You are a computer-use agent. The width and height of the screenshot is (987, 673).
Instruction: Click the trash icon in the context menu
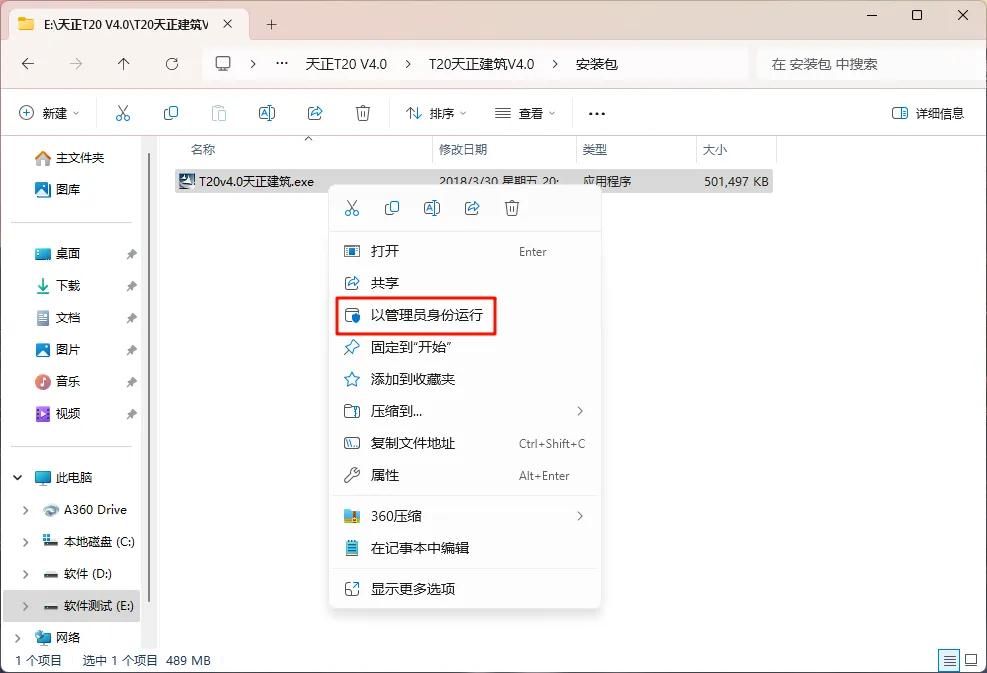tap(512, 208)
